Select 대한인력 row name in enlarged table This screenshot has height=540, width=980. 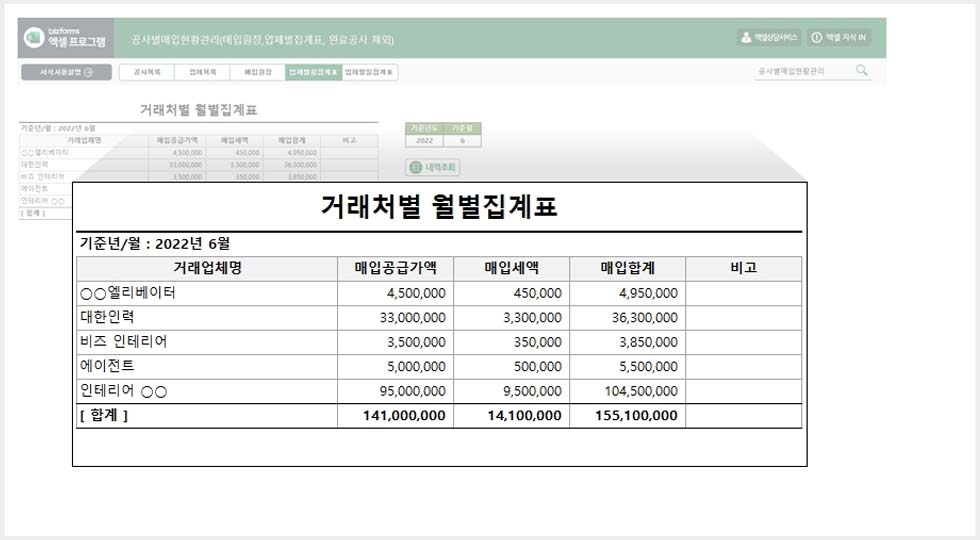pyautogui.click(x=108, y=318)
